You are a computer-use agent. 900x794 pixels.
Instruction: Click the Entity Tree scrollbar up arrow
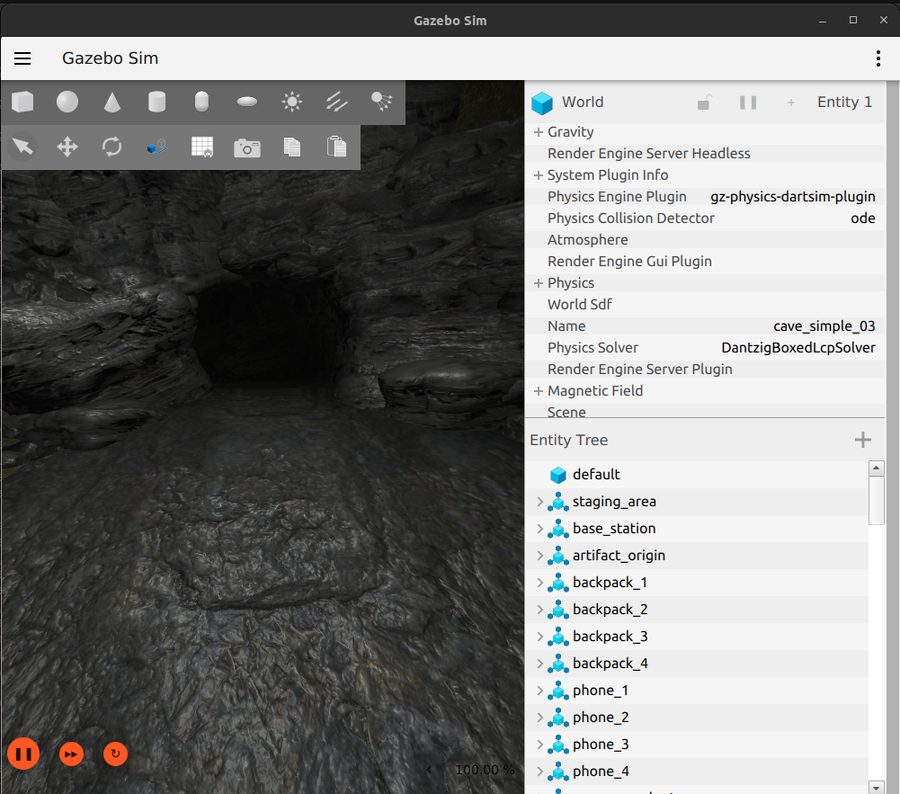pyautogui.click(x=876, y=468)
